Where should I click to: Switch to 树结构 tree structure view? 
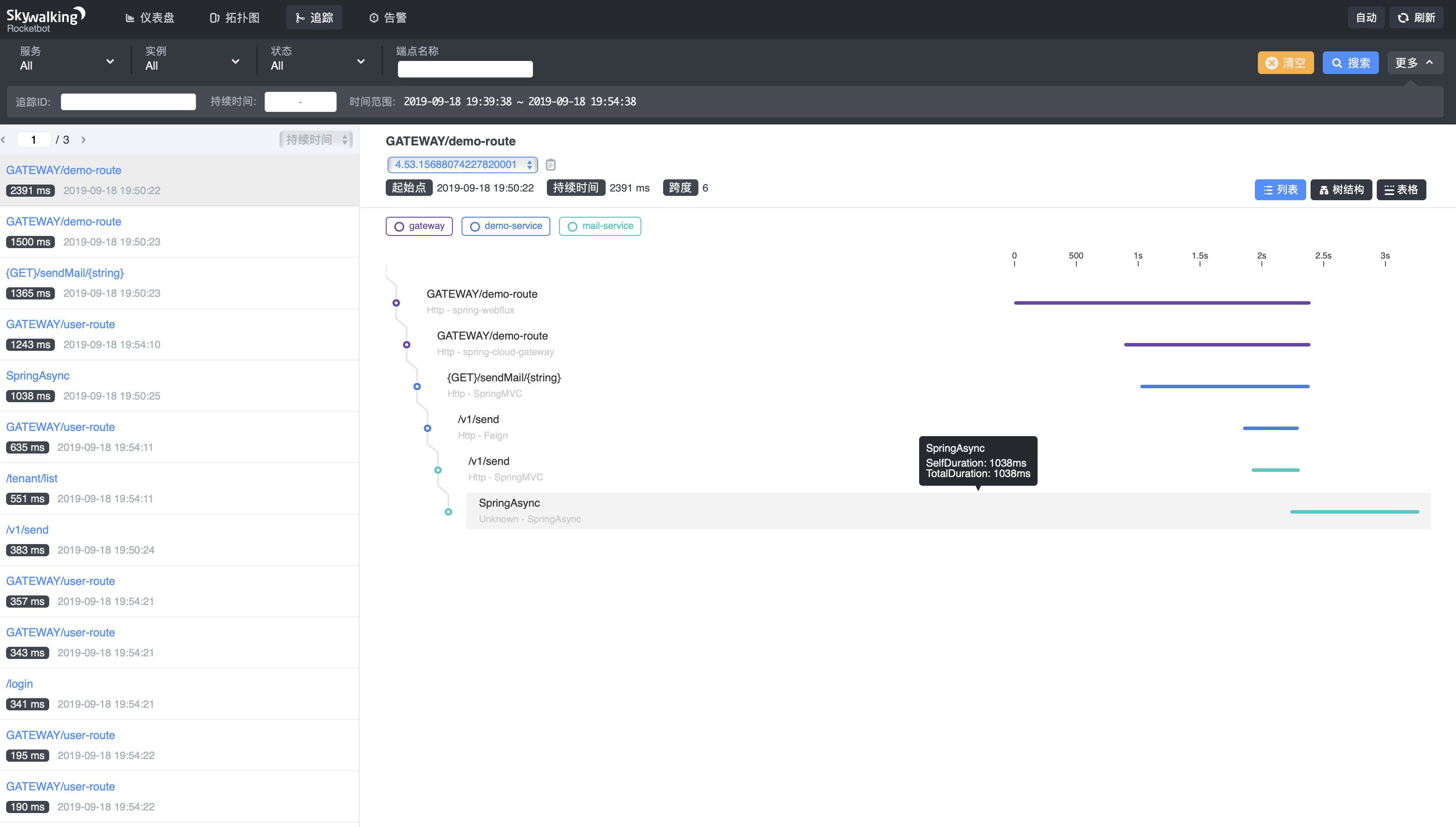[x=1341, y=190]
